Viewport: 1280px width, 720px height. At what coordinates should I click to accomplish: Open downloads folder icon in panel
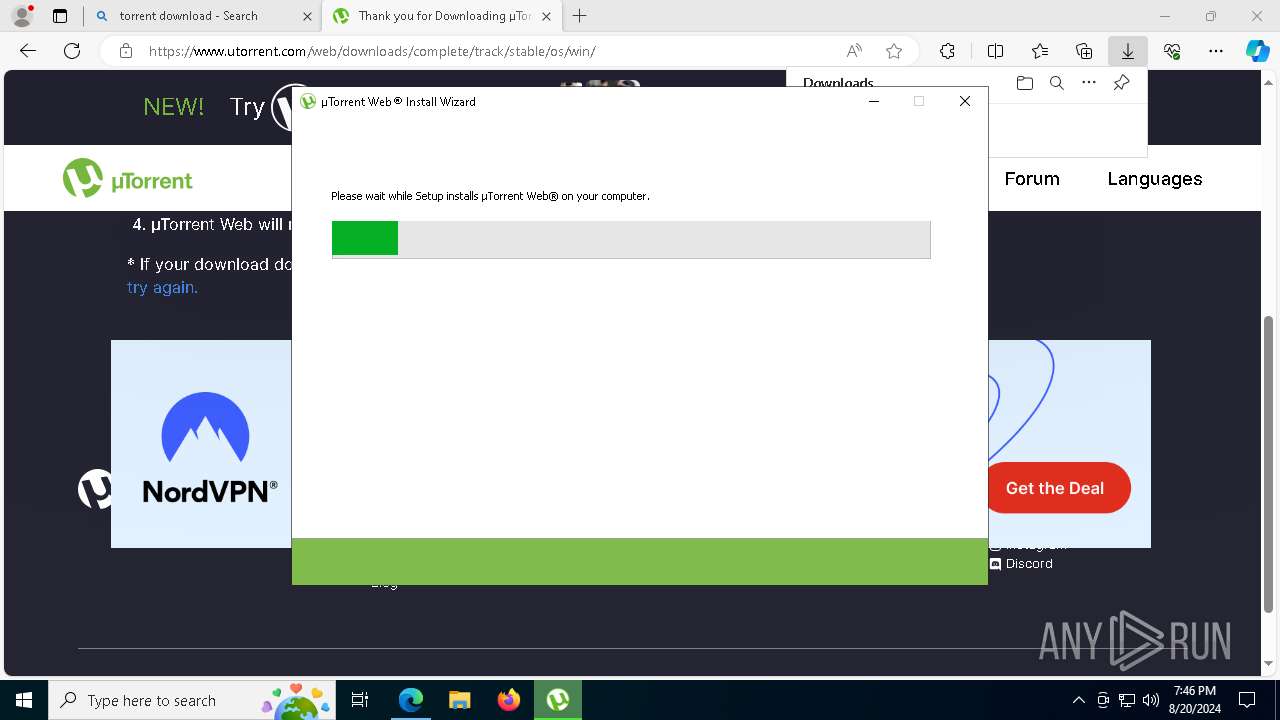pyautogui.click(x=1024, y=83)
